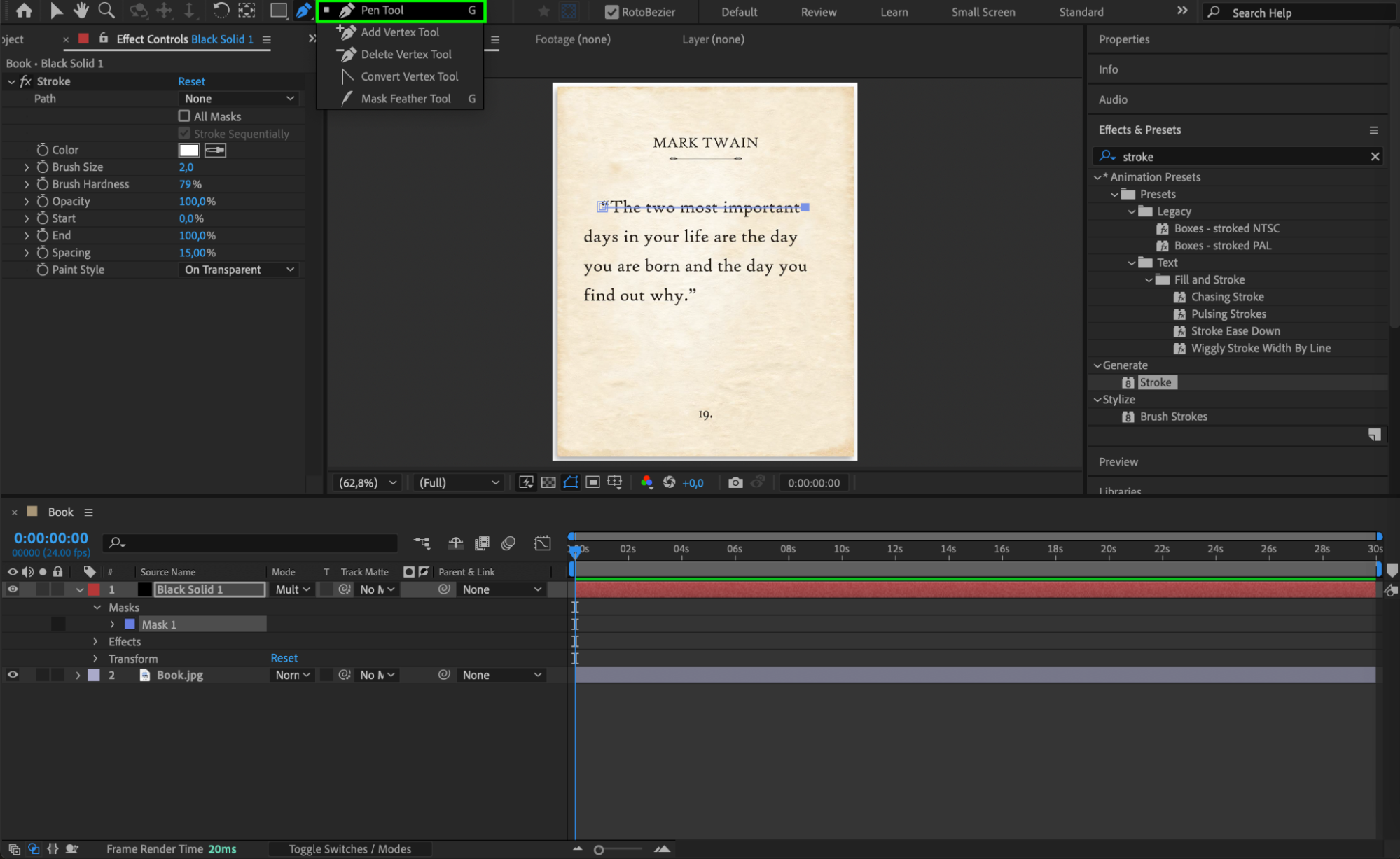Open the Paint Style dropdown
Image resolution: width=1400 pixels, height=859 pixels.
(x=238, y=270)
